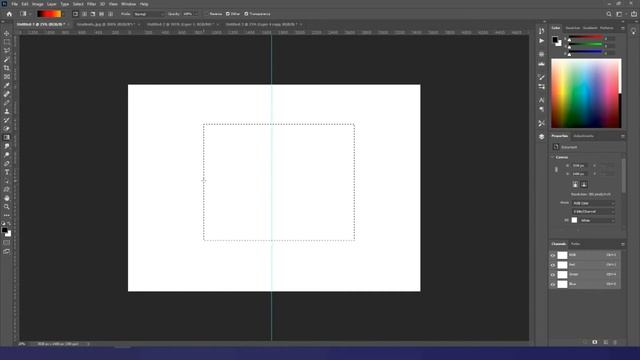
Task: Open the Channels panel options menu
Action: click(622, 244)
